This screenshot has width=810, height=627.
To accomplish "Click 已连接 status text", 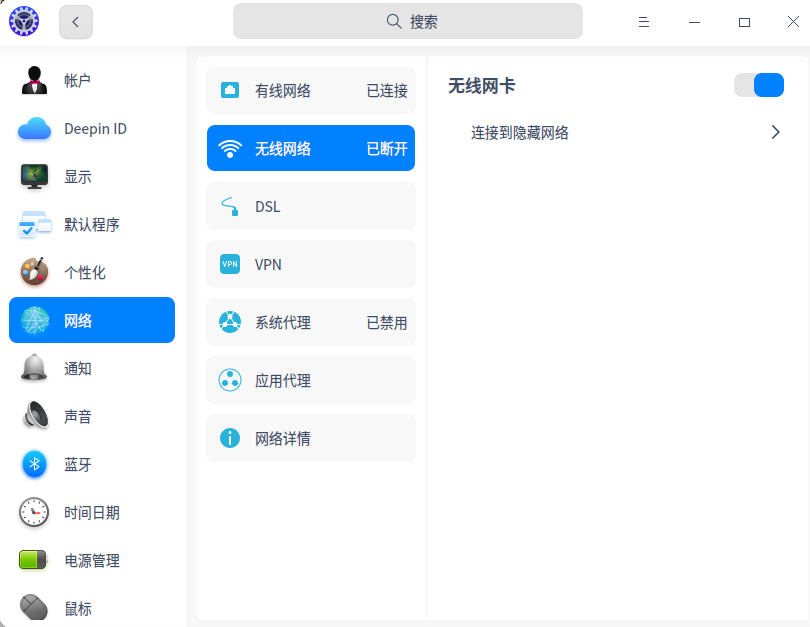I will tap(387, 91).
